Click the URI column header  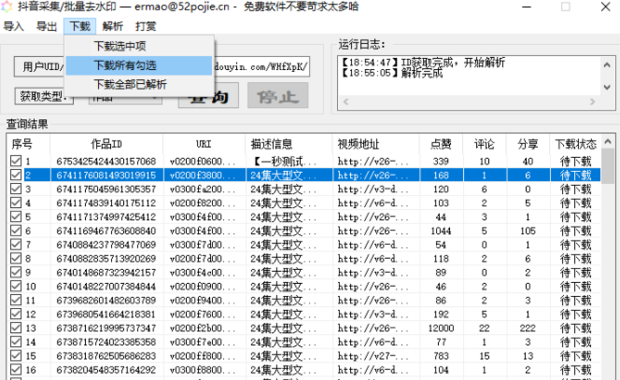[204, 144]
